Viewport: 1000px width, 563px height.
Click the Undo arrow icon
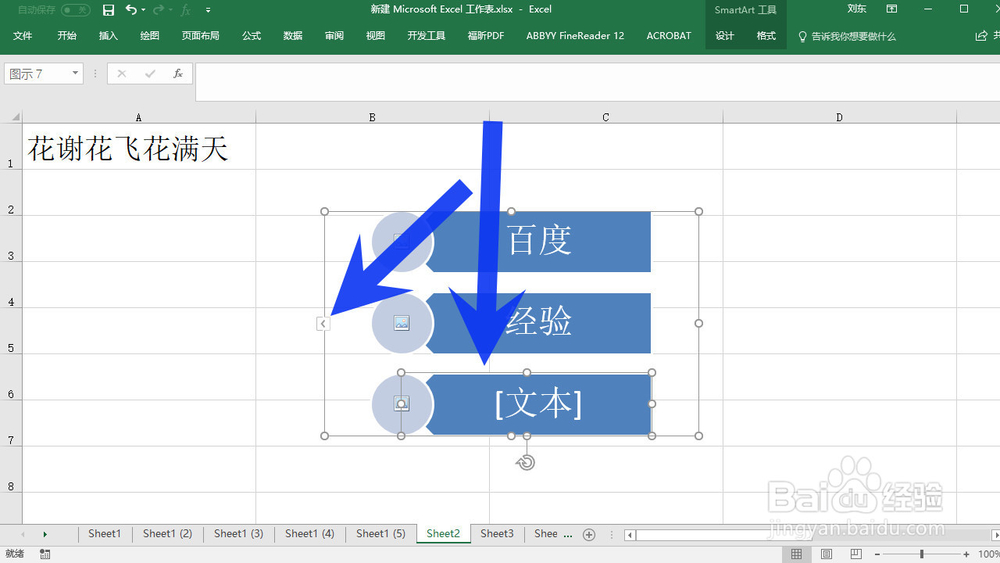[x=131, y=10]
